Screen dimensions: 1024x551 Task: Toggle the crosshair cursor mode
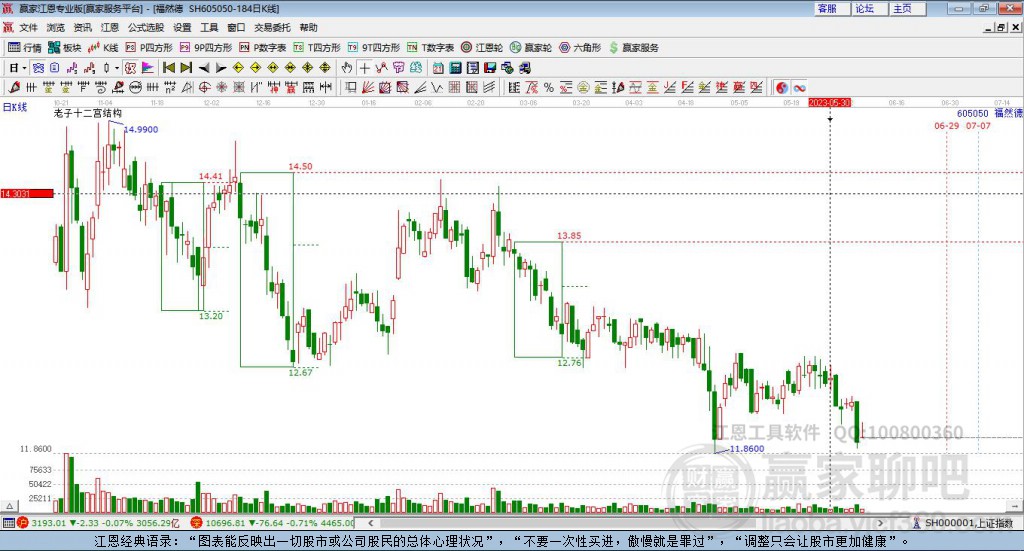click(364, 68)
